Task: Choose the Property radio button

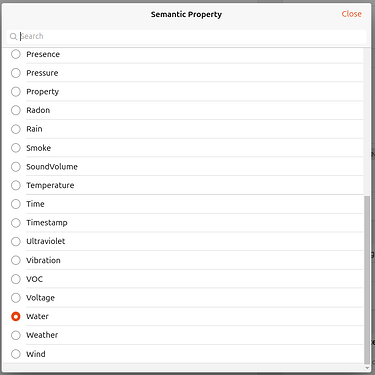Action: 16,91
